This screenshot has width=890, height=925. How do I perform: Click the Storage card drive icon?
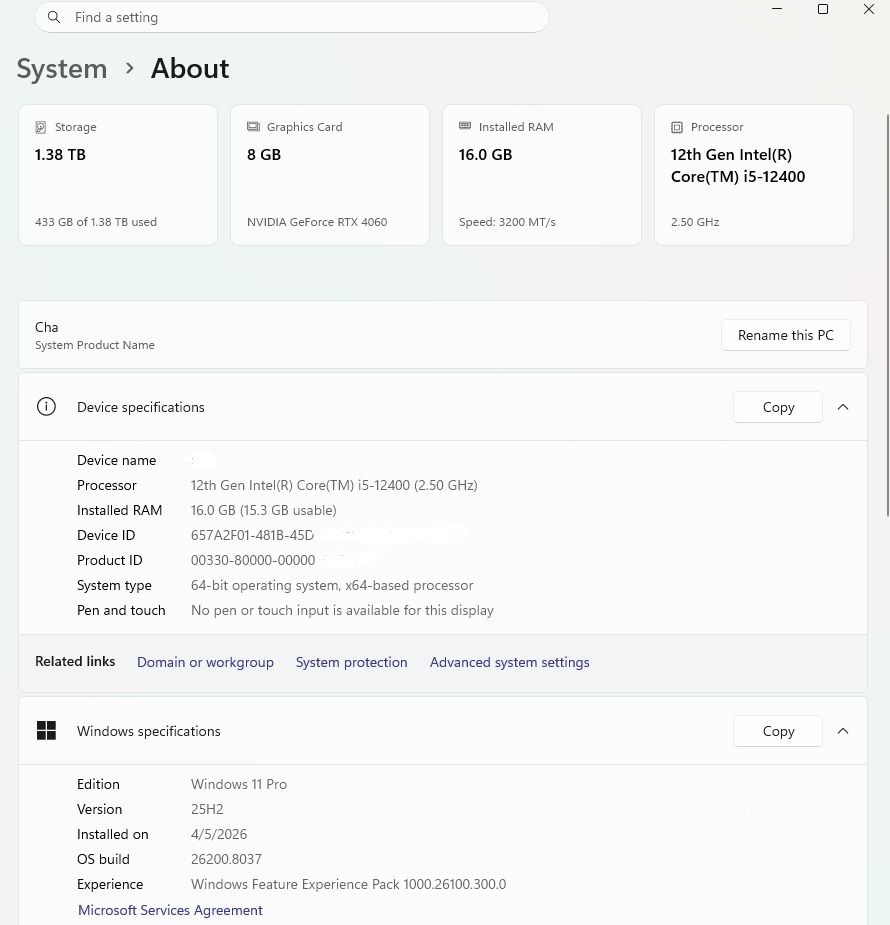(41, 127)
